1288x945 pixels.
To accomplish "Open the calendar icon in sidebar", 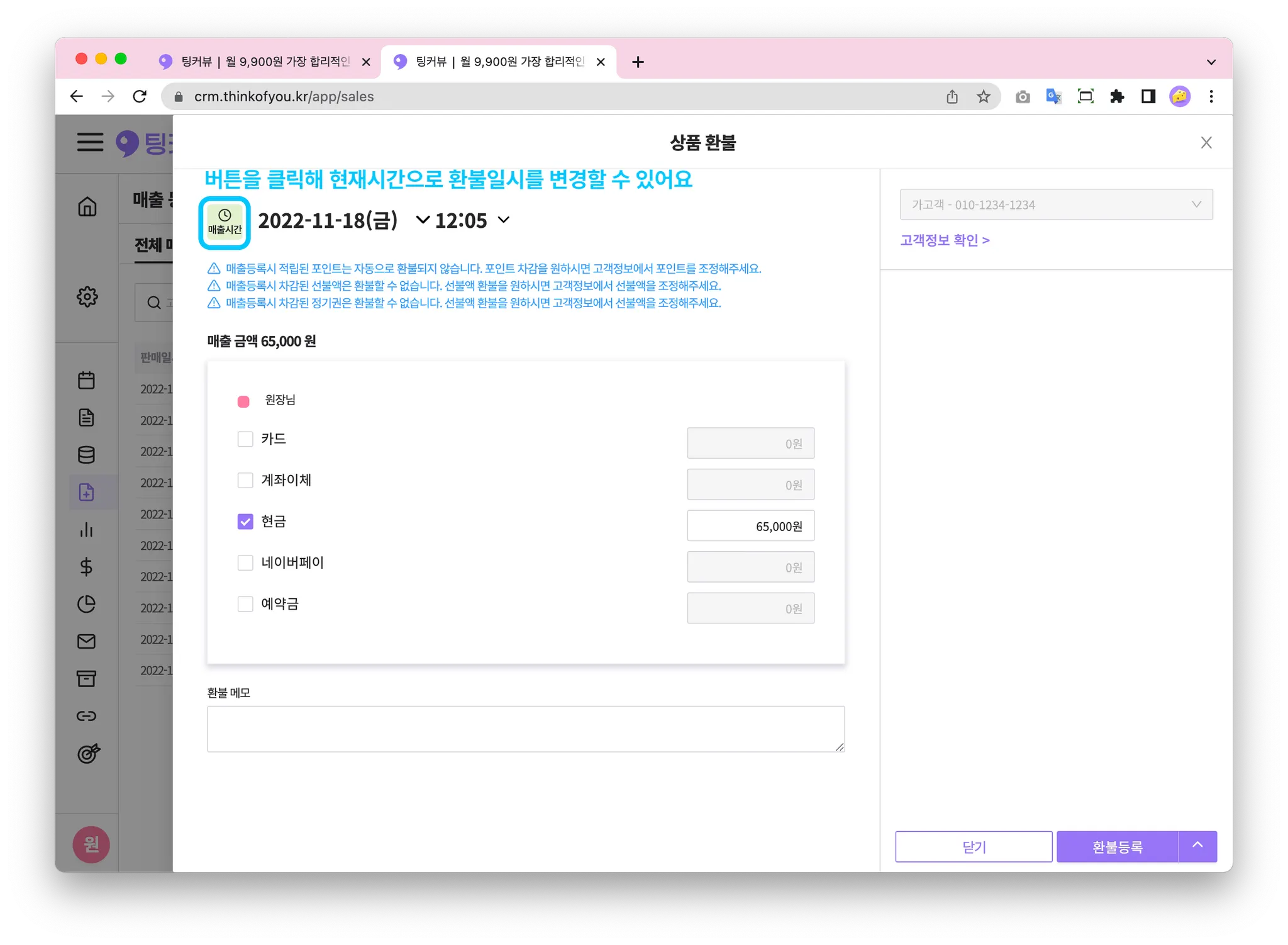I will tap(87, 380).
